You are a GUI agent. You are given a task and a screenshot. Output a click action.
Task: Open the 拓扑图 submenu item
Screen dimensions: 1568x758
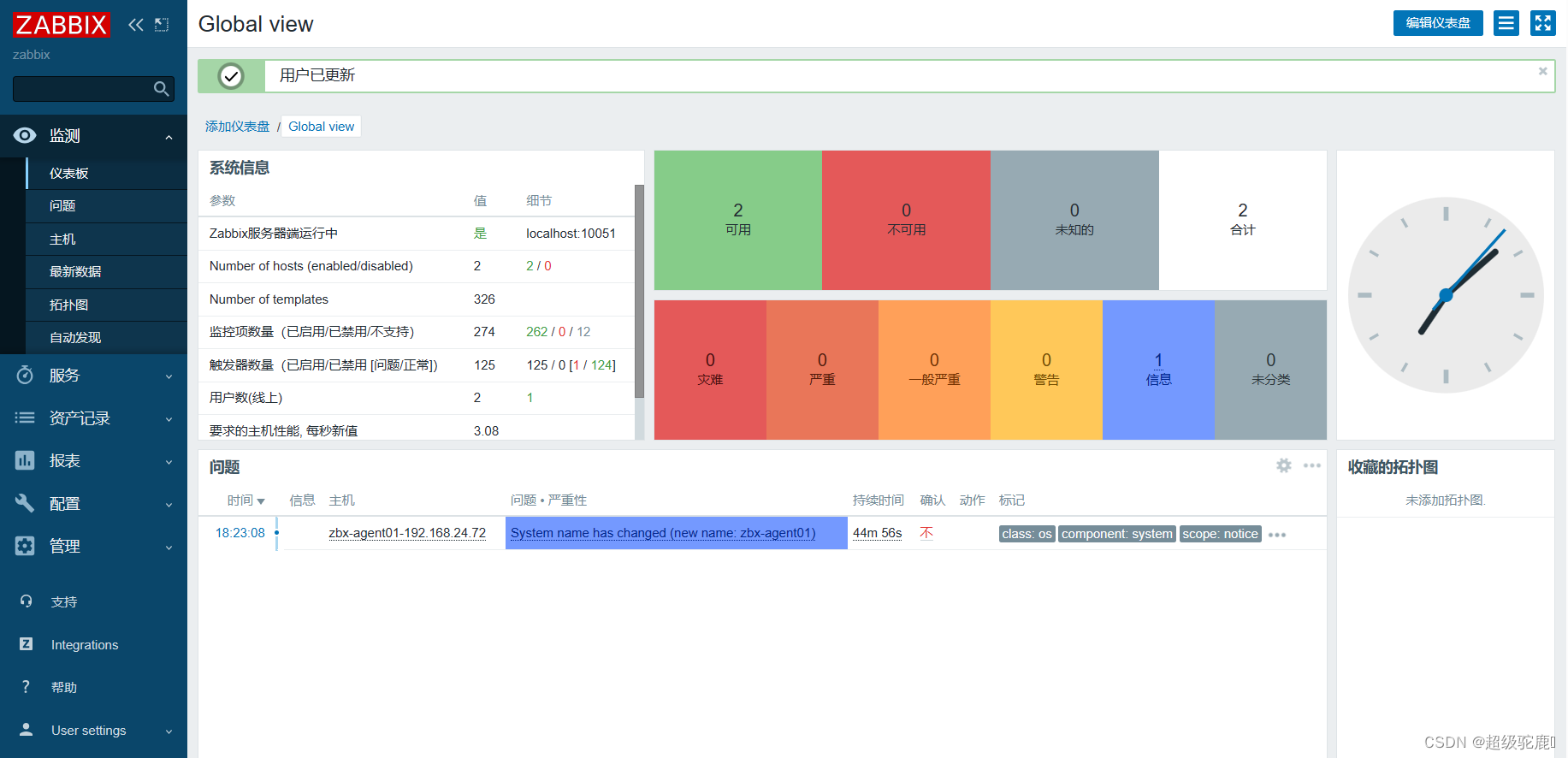click(107, 305)
